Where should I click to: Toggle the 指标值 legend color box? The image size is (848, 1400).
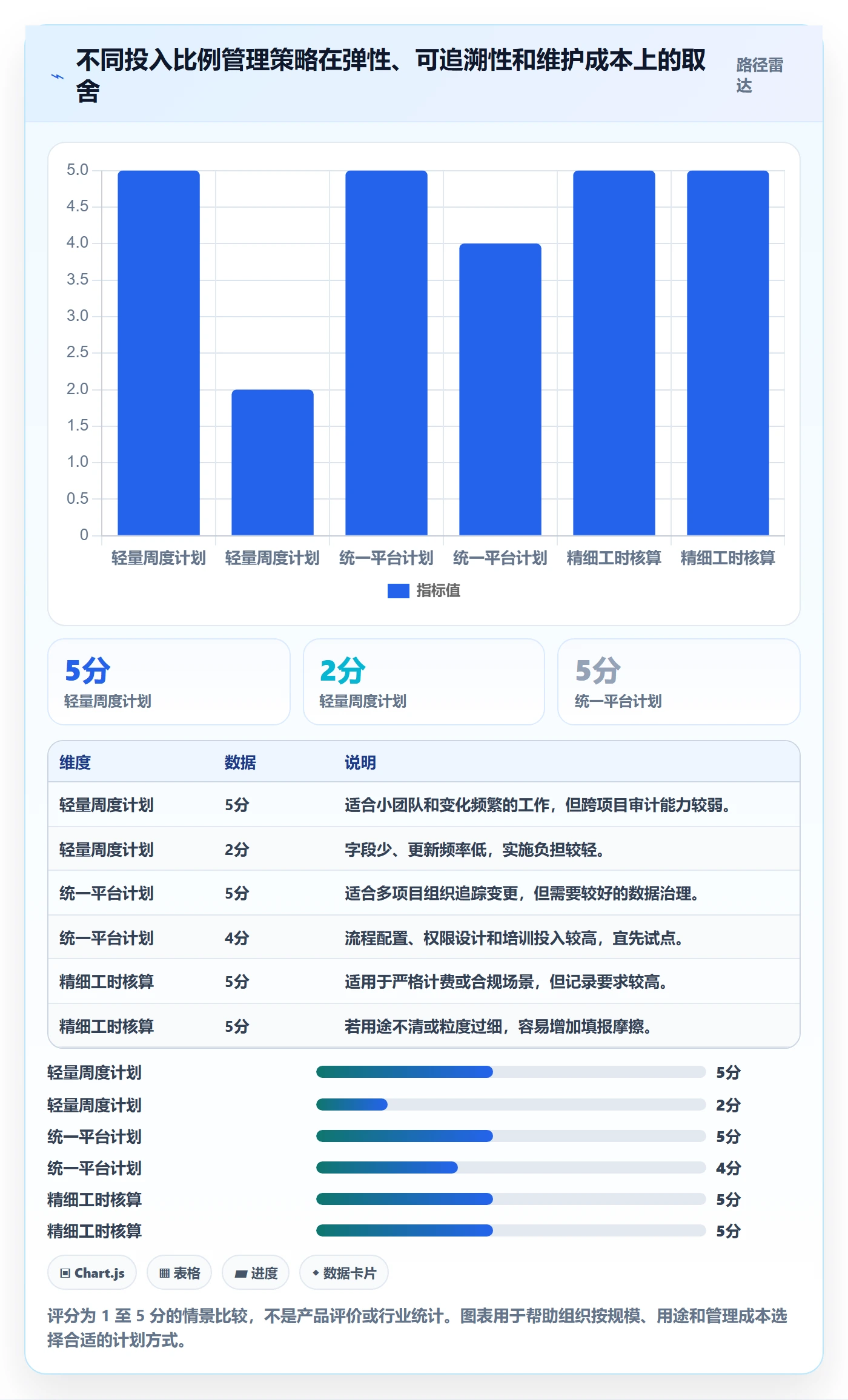point(399,591)
